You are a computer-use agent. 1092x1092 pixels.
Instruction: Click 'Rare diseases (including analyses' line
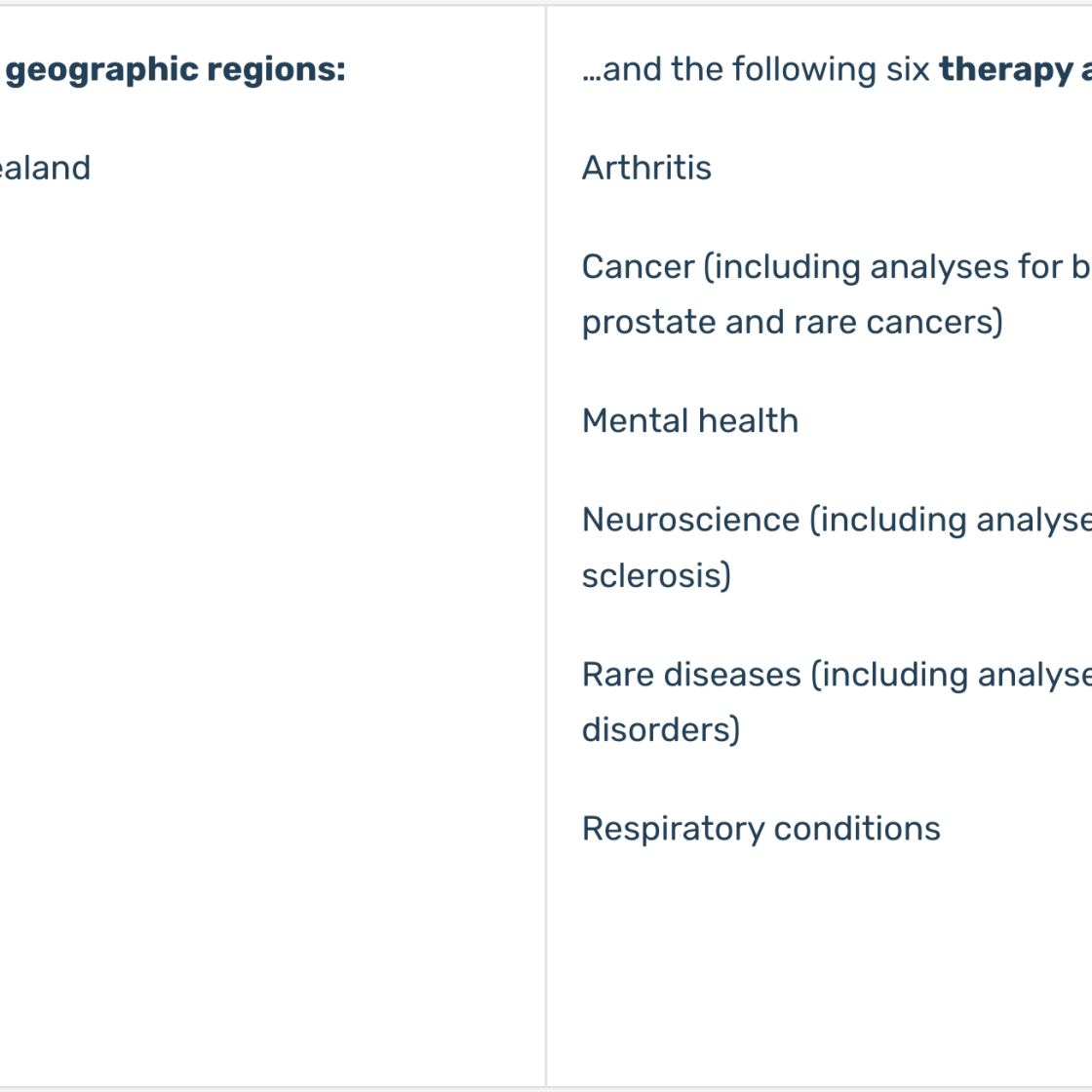point(837,675)
